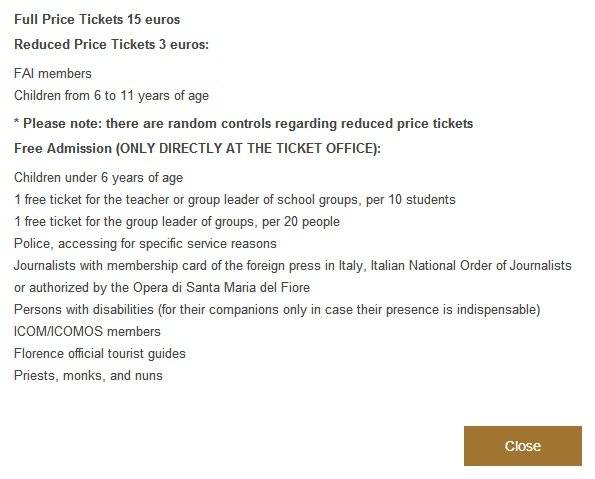Click the school groups per 10 students line
Viewport: 595px width, 479px height.
coord(235,199)
